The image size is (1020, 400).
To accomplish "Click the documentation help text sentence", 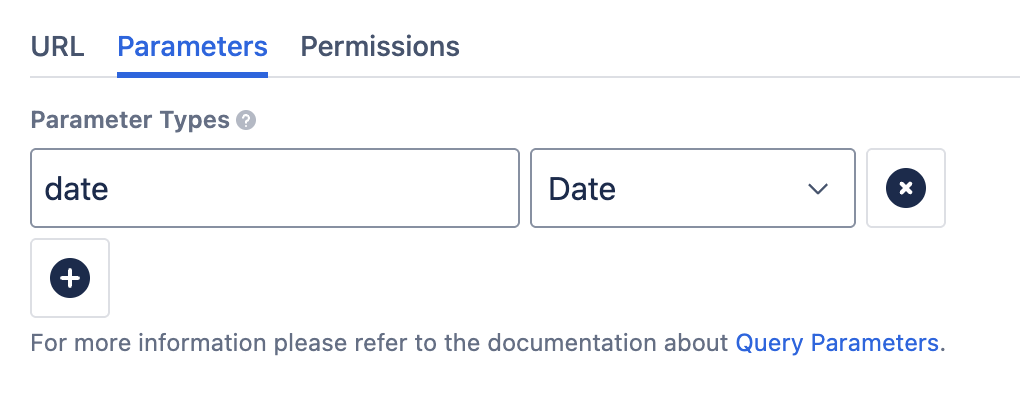I will point(380,343).
